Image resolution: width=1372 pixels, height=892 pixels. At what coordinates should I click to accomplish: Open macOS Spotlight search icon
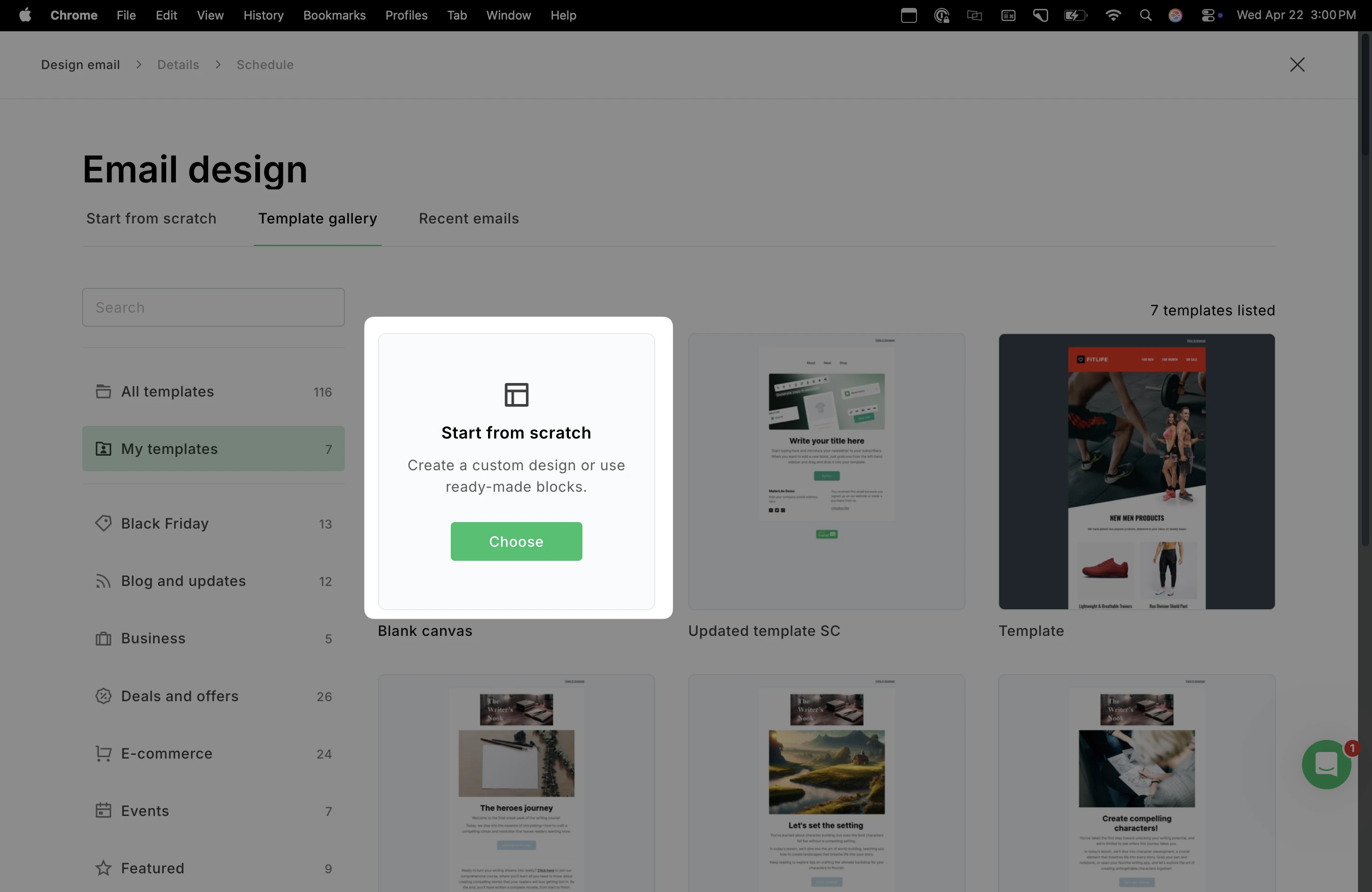coord(1146,15)
